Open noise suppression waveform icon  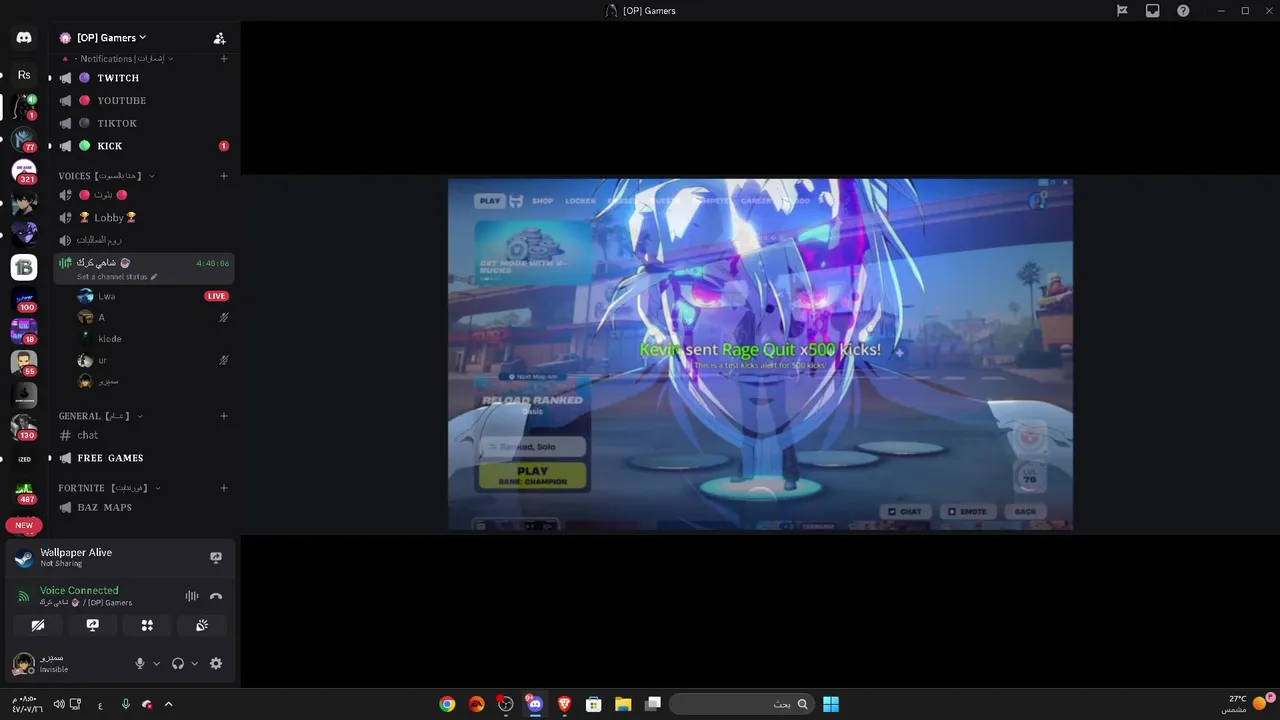pos(191,596)
